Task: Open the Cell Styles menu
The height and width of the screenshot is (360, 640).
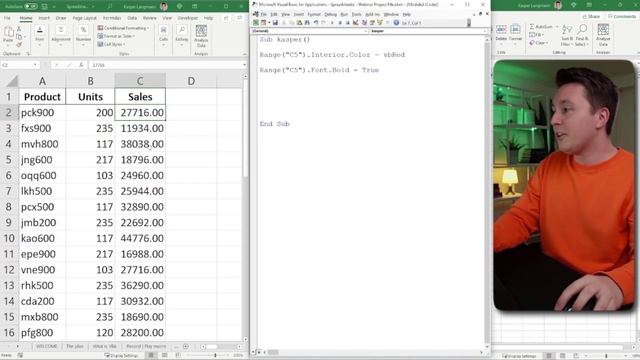Action: [x=111, y=44]
